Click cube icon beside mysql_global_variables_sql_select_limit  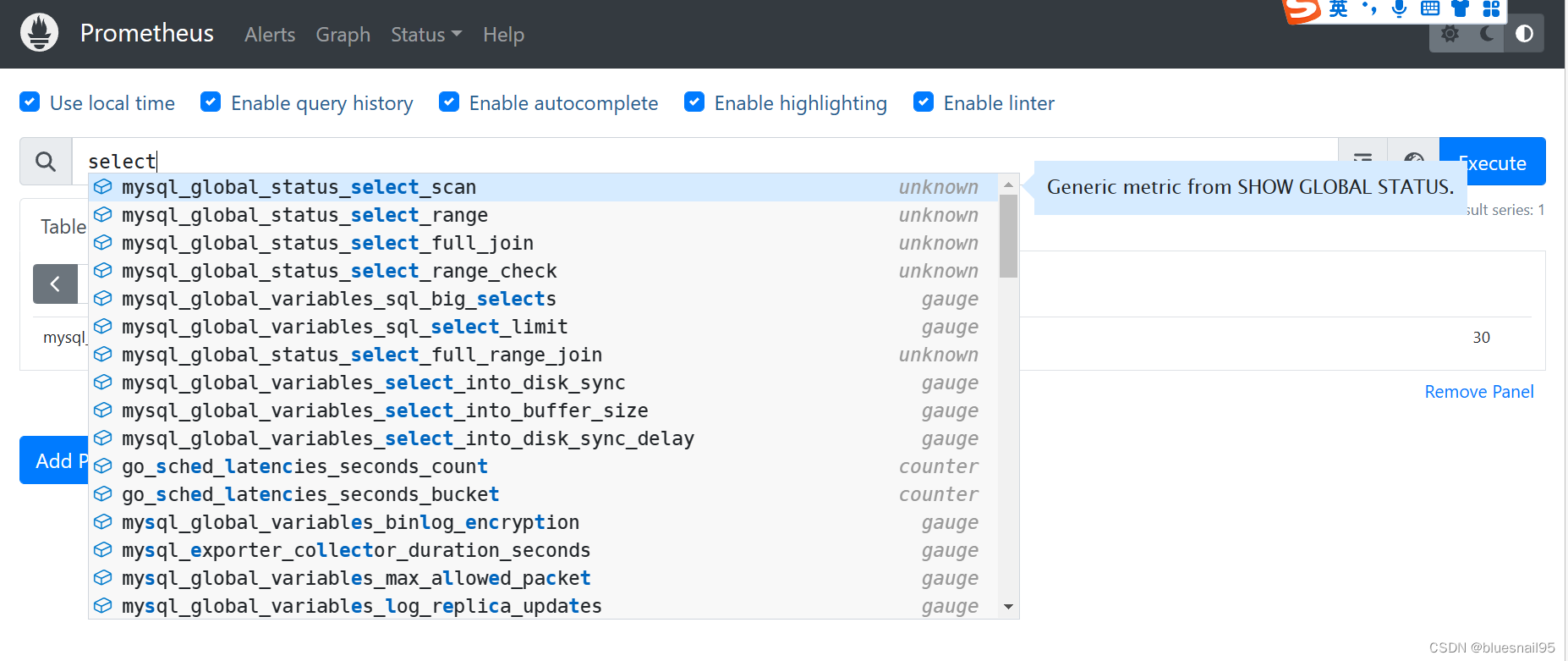click(102, 326)
